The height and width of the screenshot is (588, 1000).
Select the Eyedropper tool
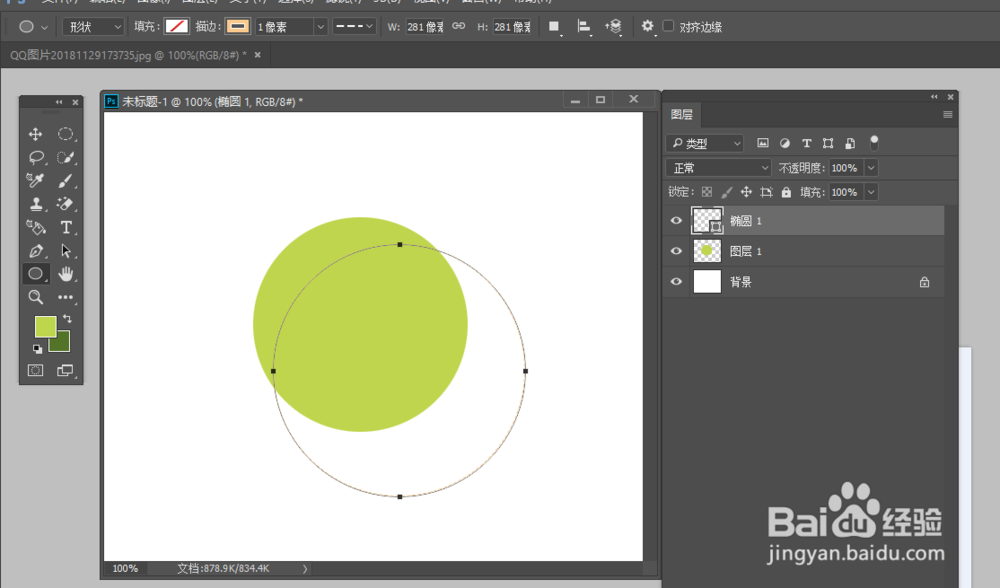tap(35, 180)
